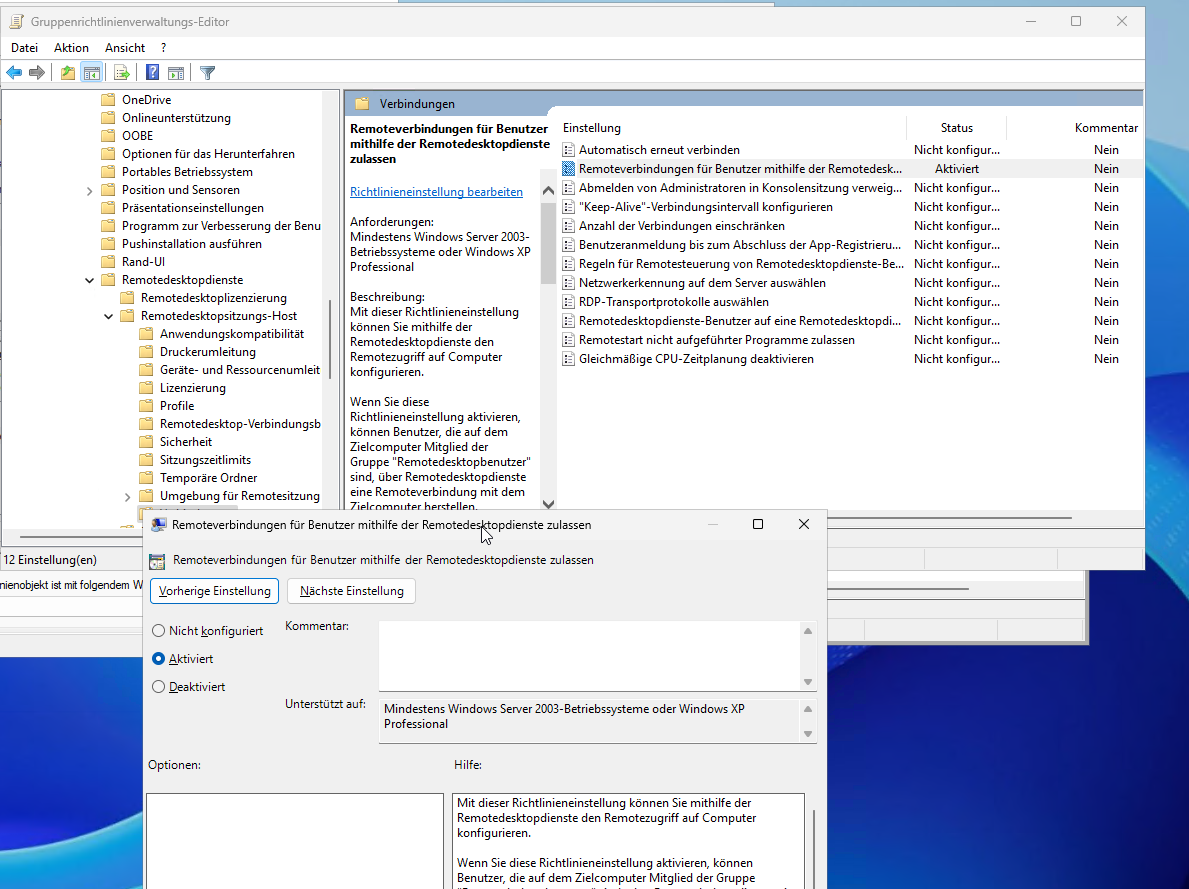Click the Export list toolbar icon
This screenshot has width=1189, height=889.
point(122,72)
